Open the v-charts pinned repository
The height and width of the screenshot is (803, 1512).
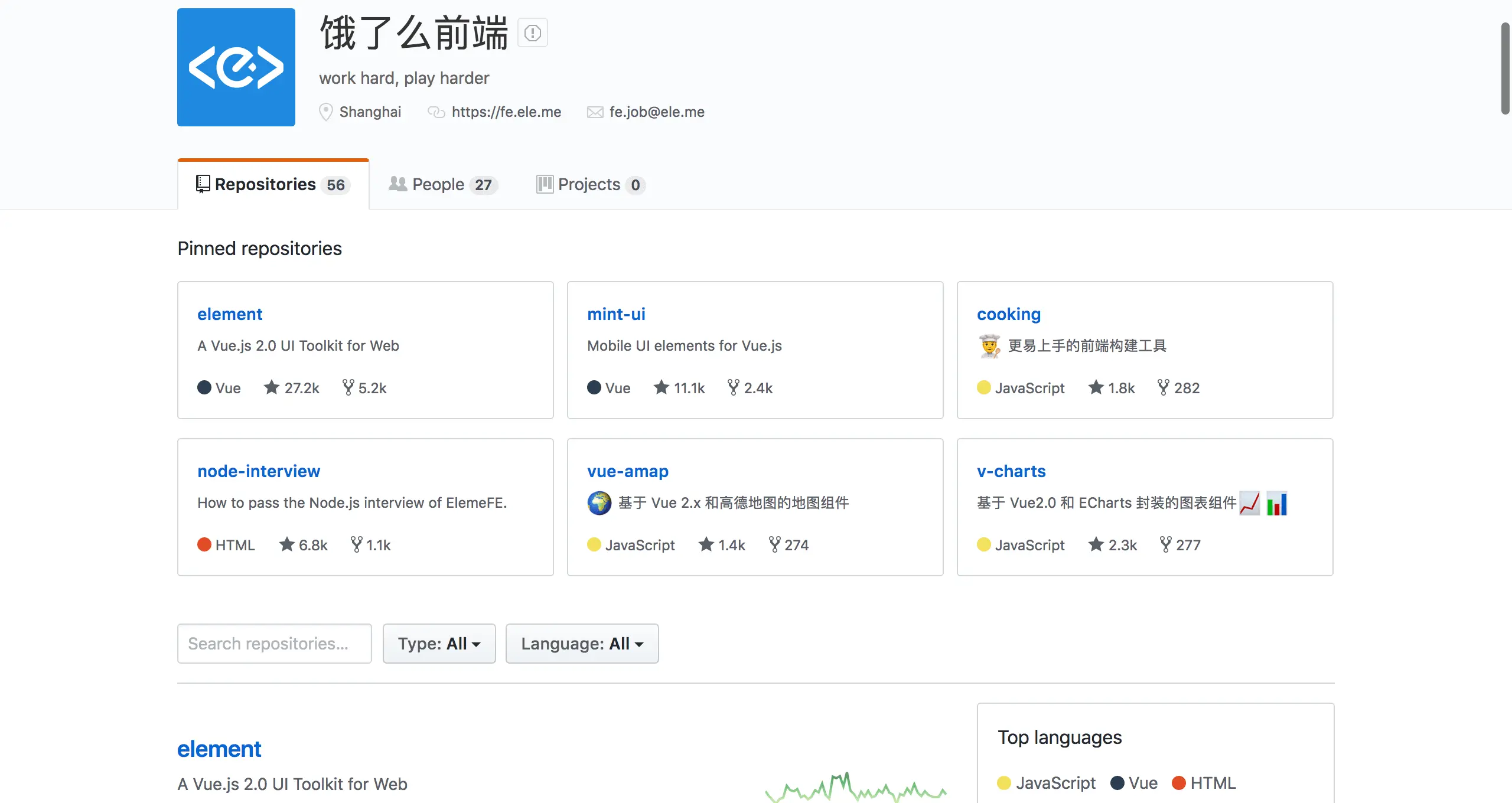[1011, 471]
